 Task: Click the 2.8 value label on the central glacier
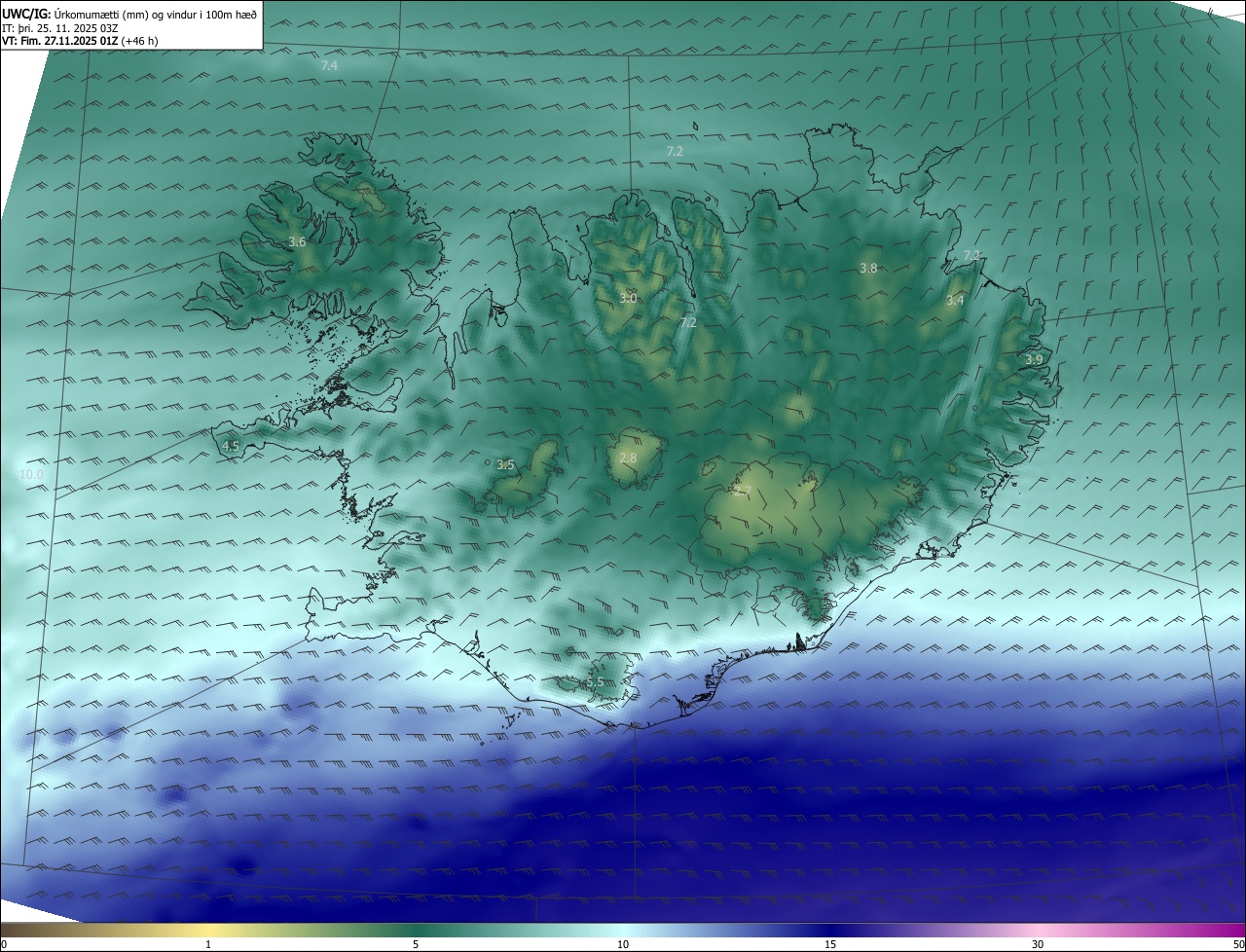(628, 458)
